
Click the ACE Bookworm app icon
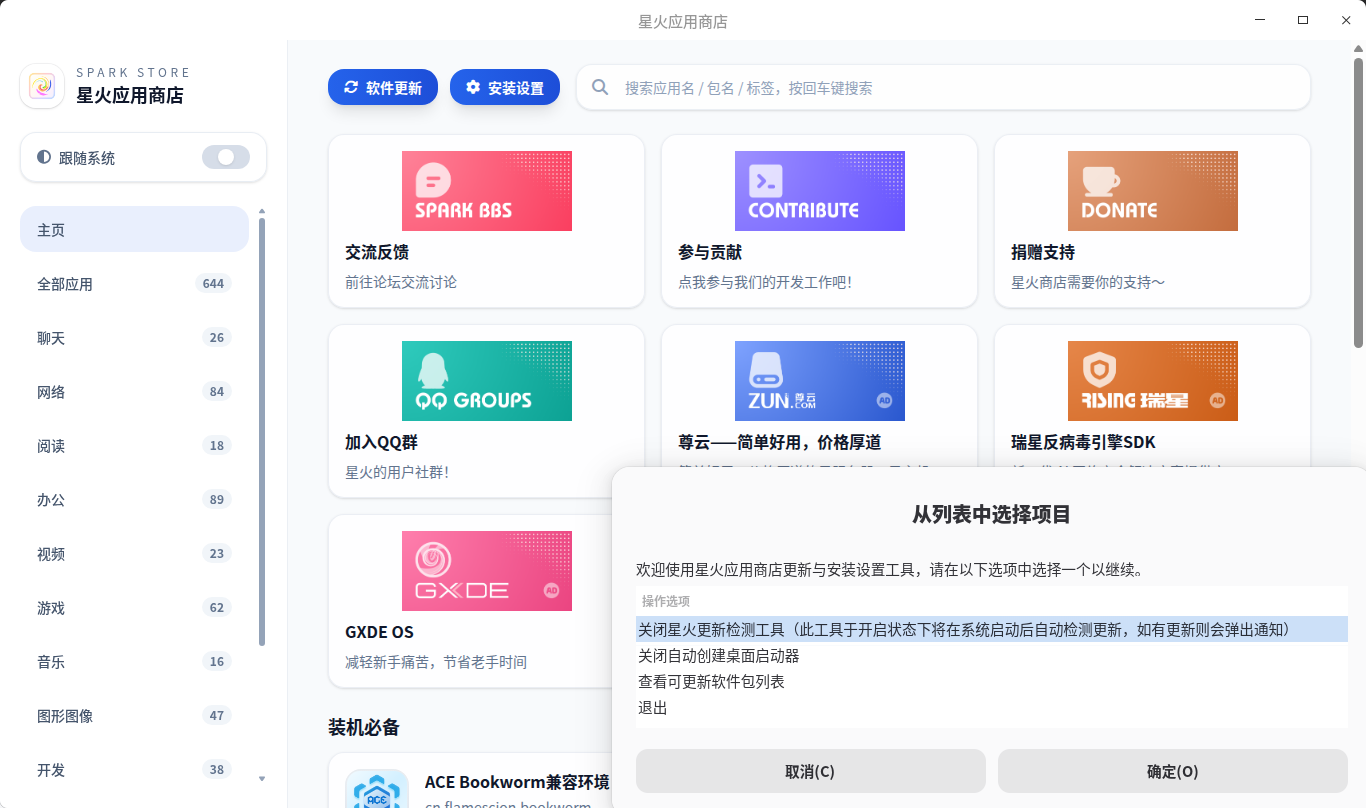[x=377, y=790]
